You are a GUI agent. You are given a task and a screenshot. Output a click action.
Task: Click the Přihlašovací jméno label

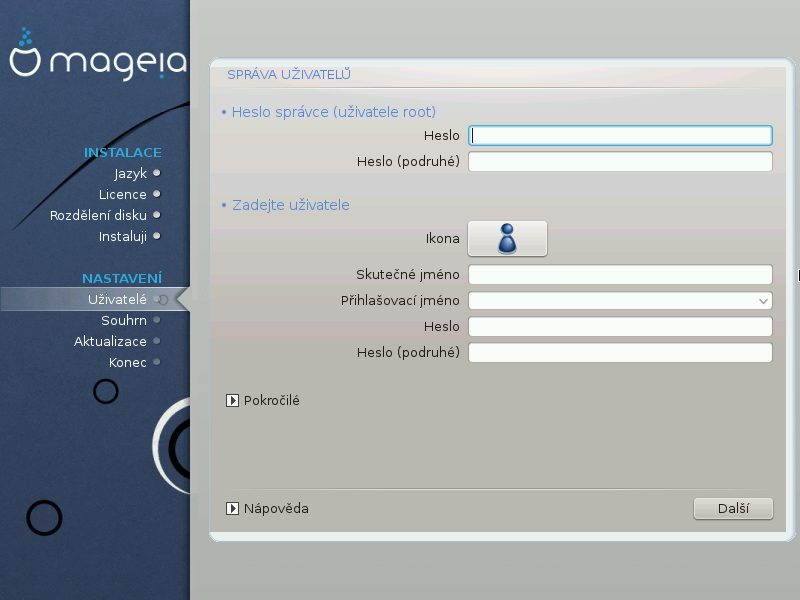pos(400,301)
